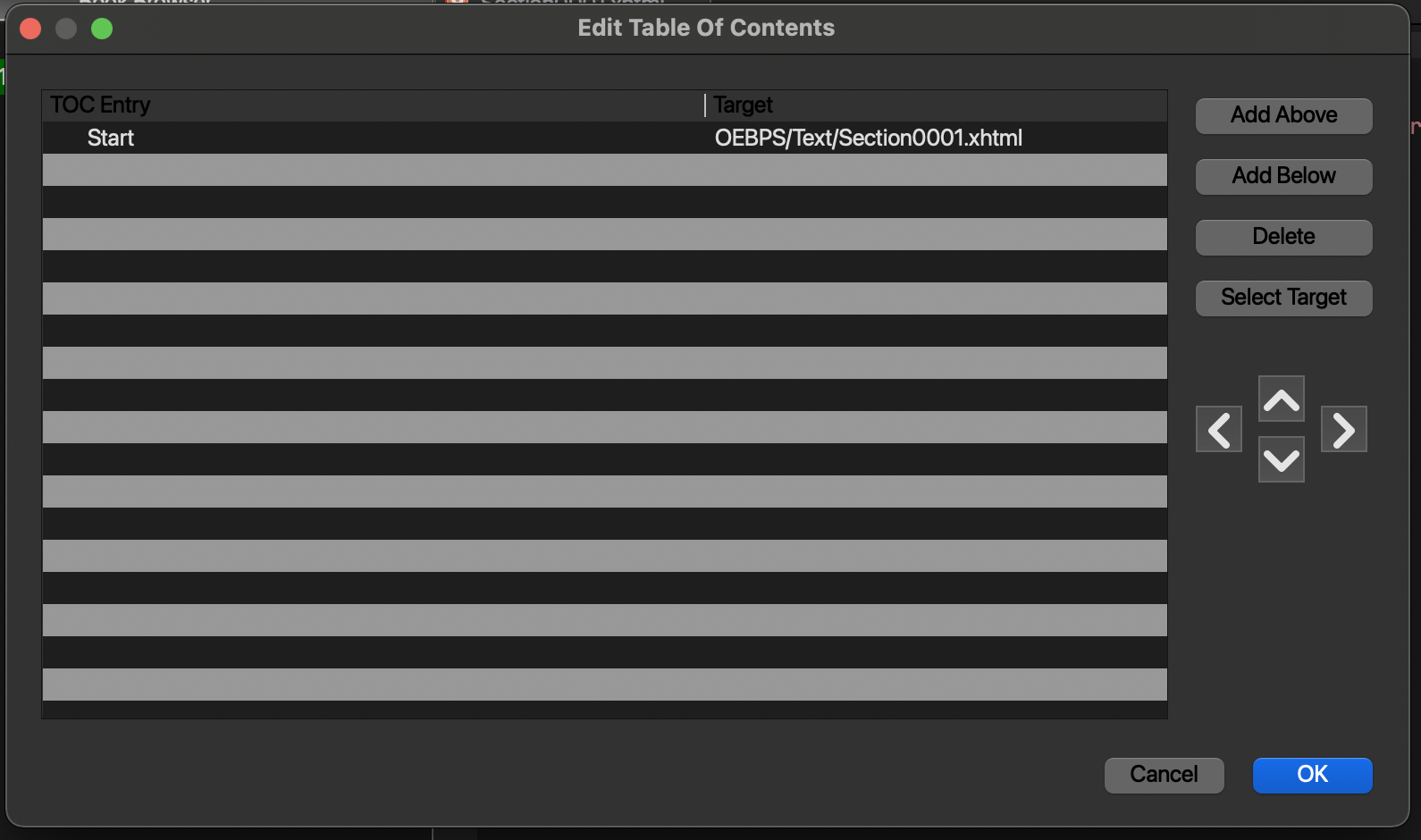Select the Start TOC entry
Screen dimensions: 1421x840
tap(111, 139)
